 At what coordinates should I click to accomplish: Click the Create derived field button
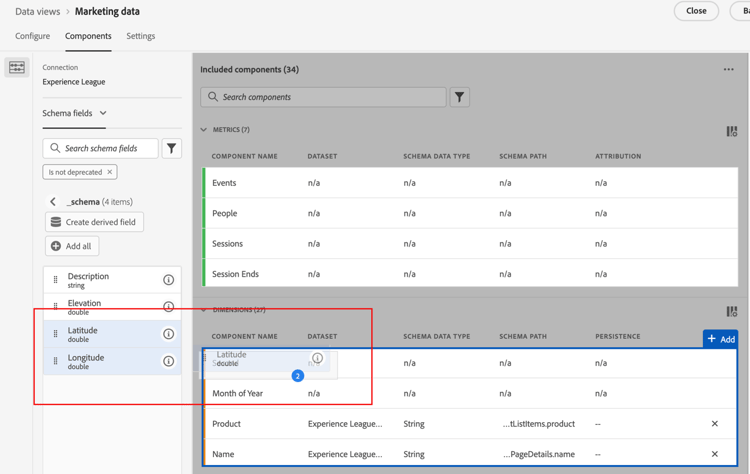94,222
